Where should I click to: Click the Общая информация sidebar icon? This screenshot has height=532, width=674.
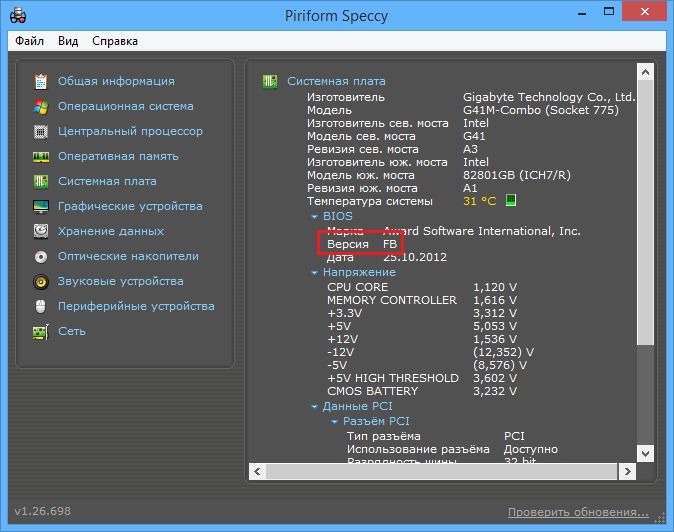point(41,81)
